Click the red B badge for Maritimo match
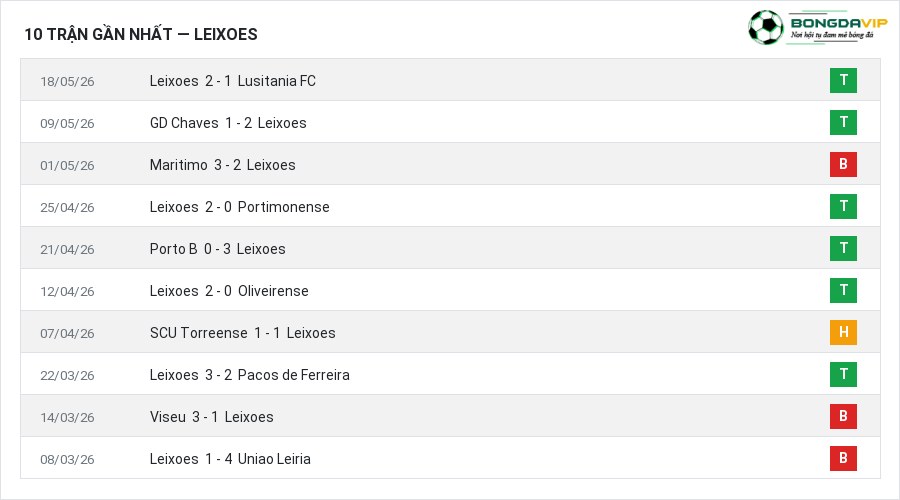Image resolution: width=900 pixels, height=500 pixels. (x=843, y=164)
